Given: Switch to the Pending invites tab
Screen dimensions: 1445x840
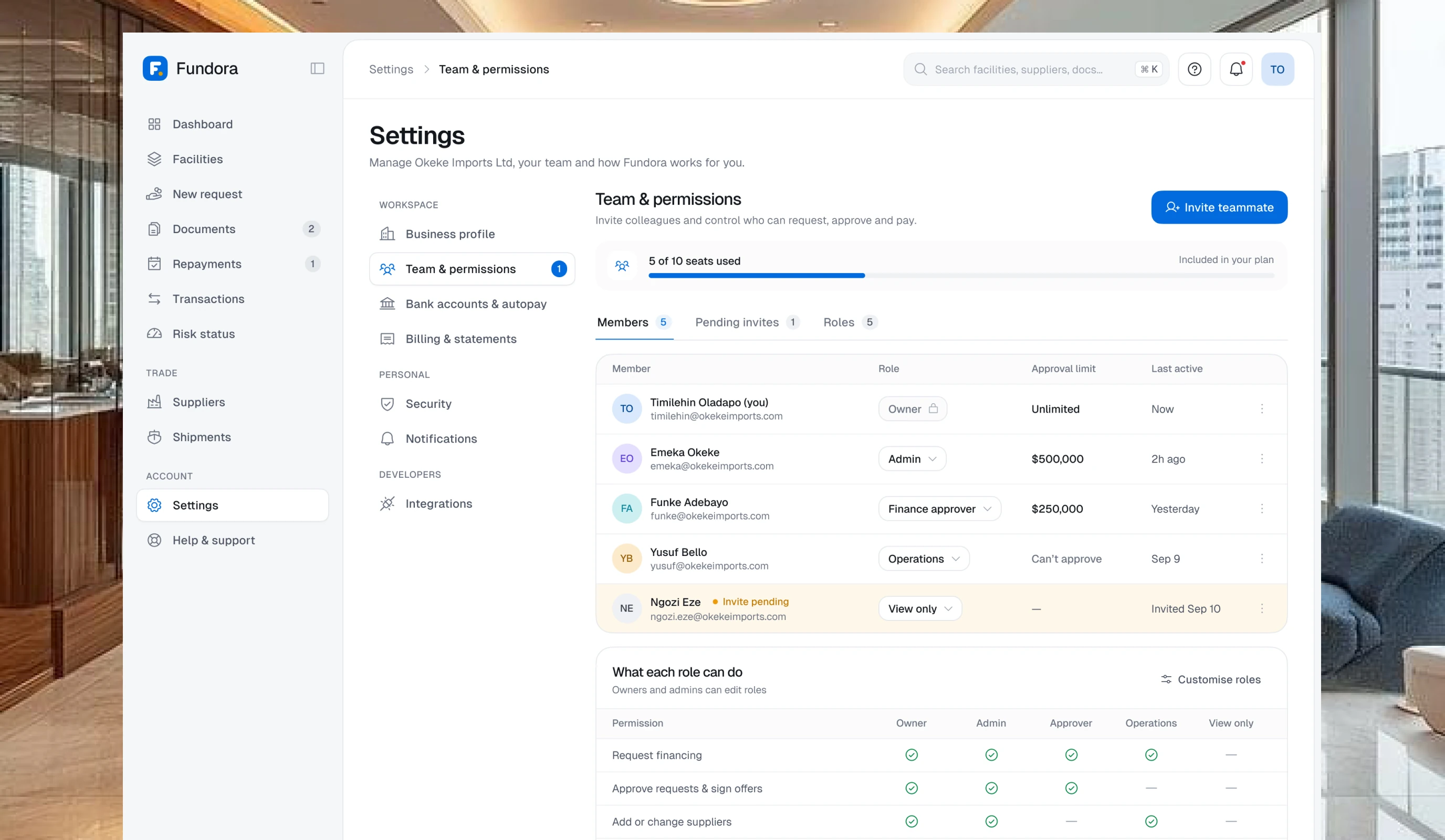Looking at the screenshot, I should point(747,322).
